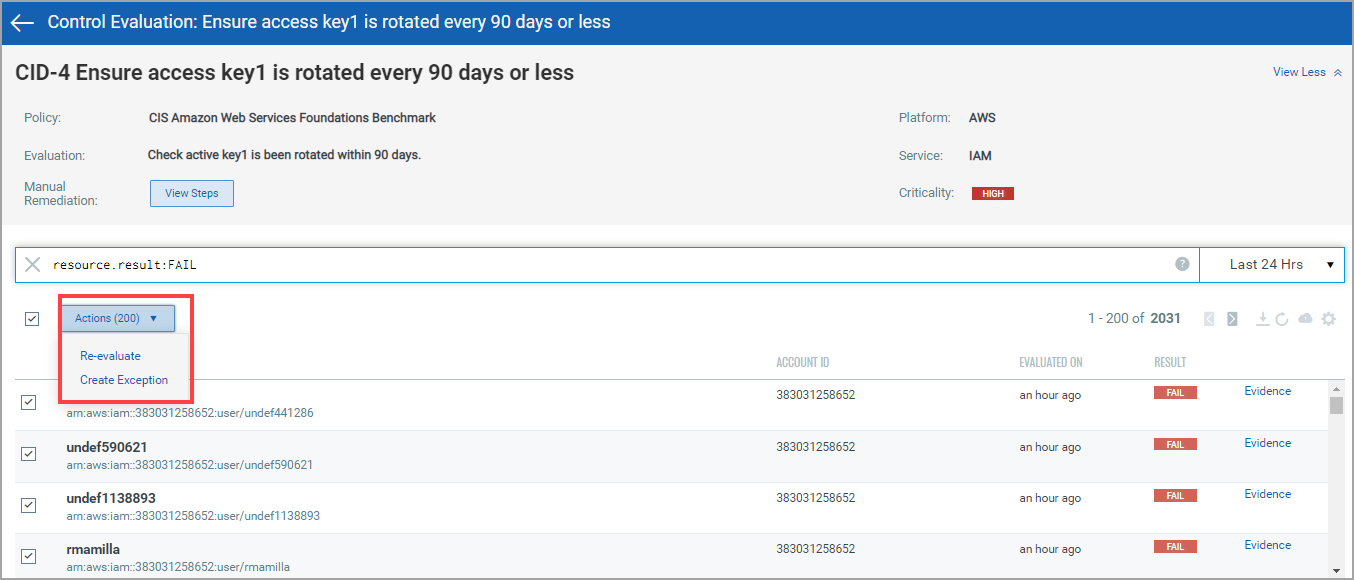Collapse details with View Less chevron
Viewport: 1354px width, 580px height.
[1337, 73]
